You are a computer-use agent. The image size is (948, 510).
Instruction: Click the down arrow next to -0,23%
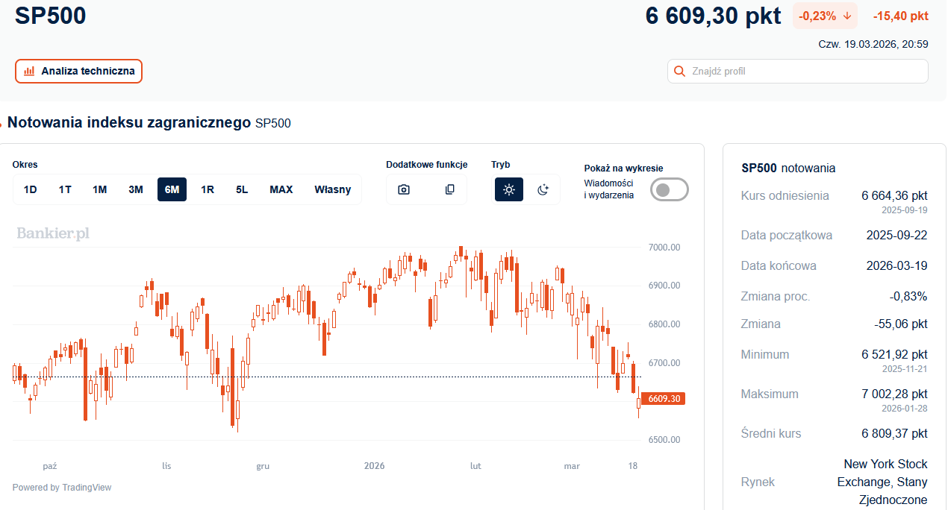pos(847,16)
